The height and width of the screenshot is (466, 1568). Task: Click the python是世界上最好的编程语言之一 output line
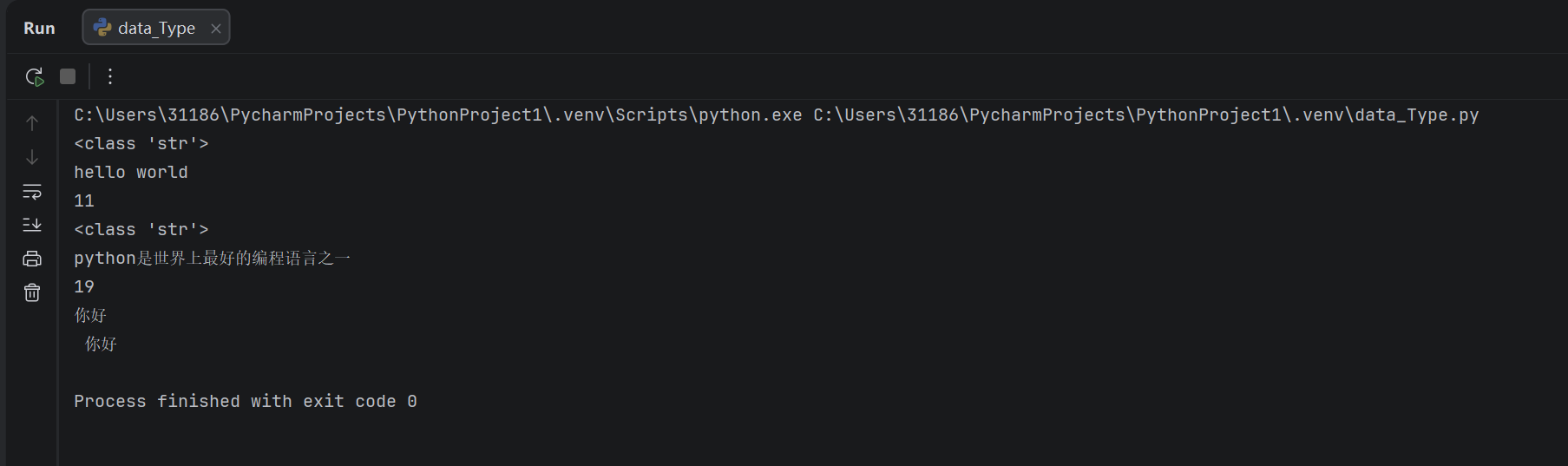pyautogui.click(x=213, y=258)
